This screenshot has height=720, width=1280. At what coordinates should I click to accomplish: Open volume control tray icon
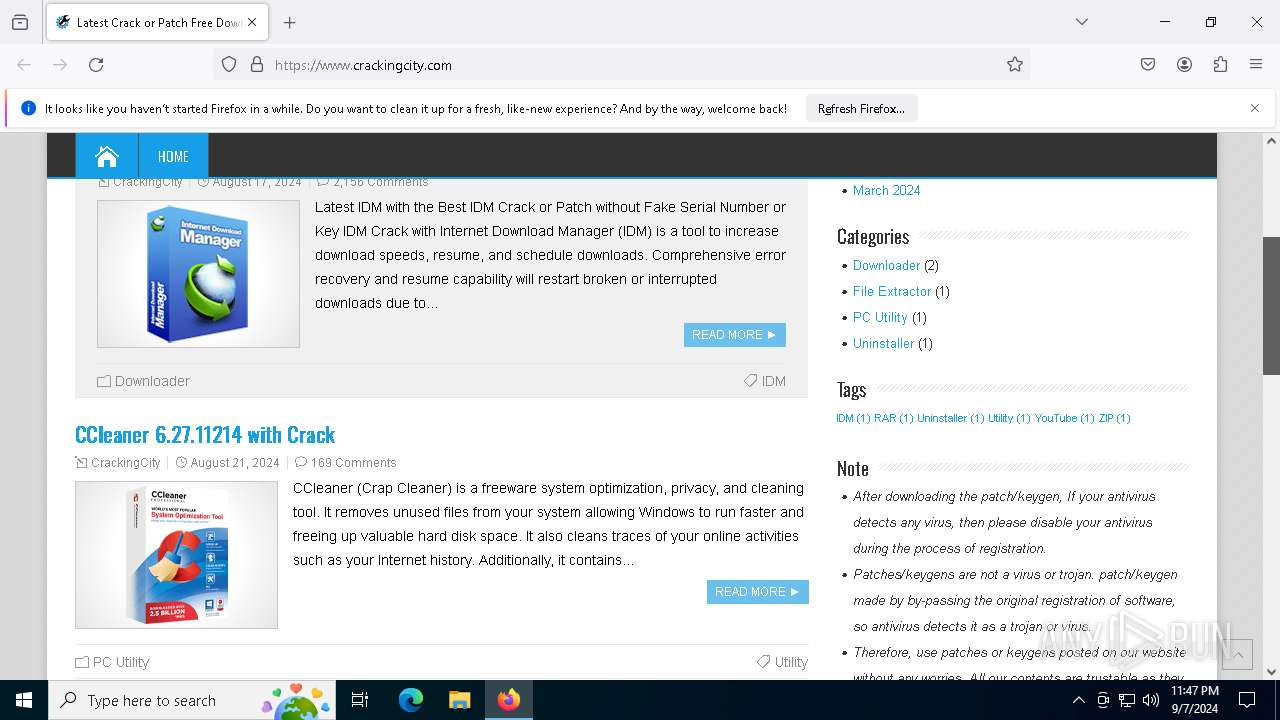point(1151,700)
